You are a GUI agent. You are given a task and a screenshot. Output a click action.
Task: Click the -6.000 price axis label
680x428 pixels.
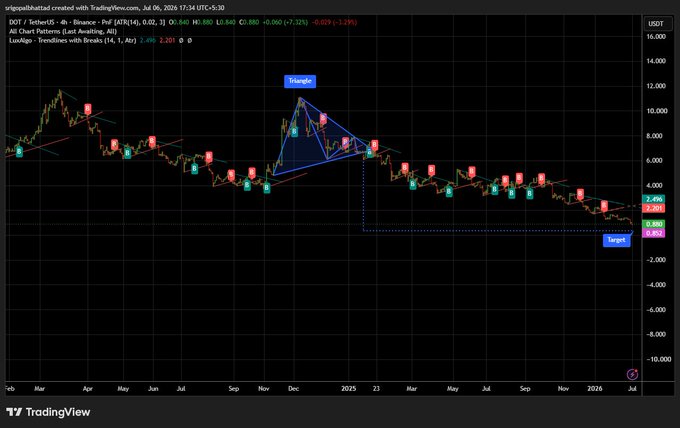(654, 310)
